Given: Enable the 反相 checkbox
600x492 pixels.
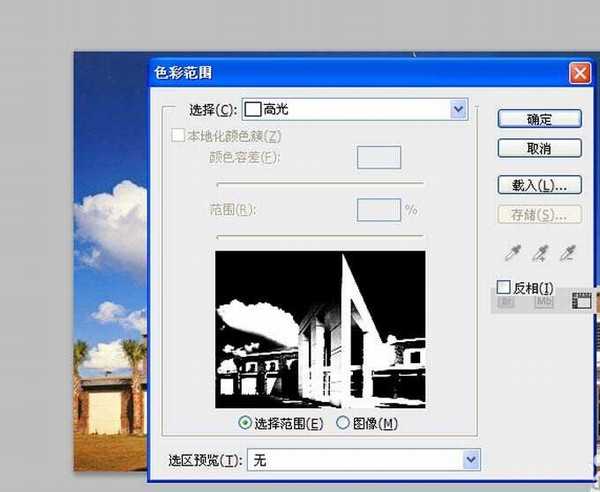Looking at the screenshot, I should coord(503,287).
